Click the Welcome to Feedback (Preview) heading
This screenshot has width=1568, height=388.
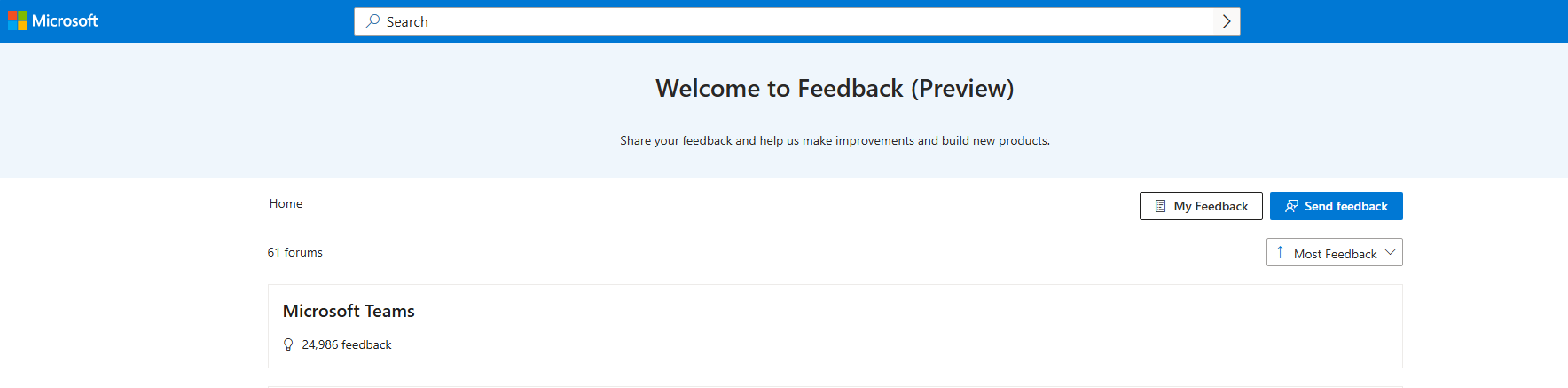[835, 88]
